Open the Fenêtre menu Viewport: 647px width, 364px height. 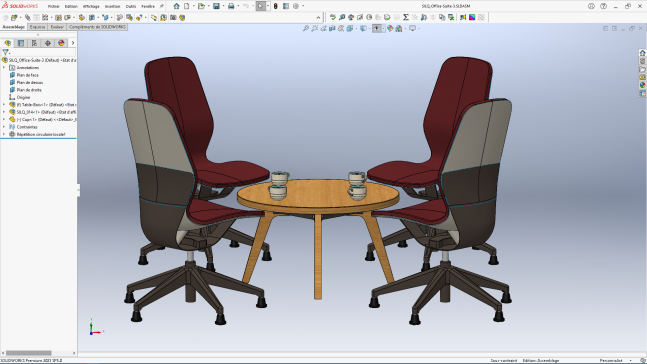pos(148,7)
